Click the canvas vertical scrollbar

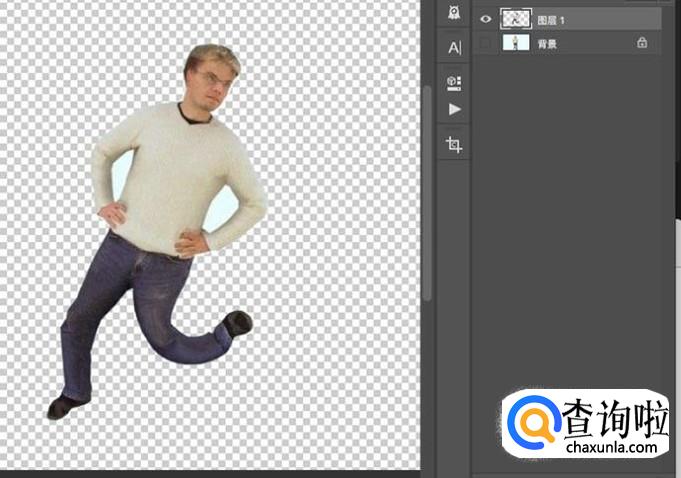(428, 190)
